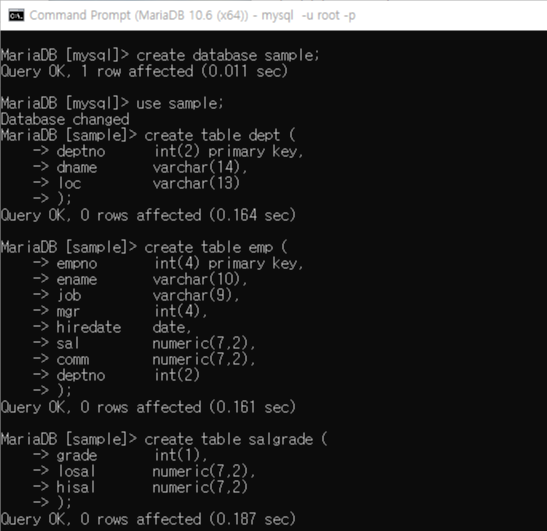Click 'Query OK, 1 row affected (0.011 sec)'
The image size is (547, 531).
coord(144,72)
